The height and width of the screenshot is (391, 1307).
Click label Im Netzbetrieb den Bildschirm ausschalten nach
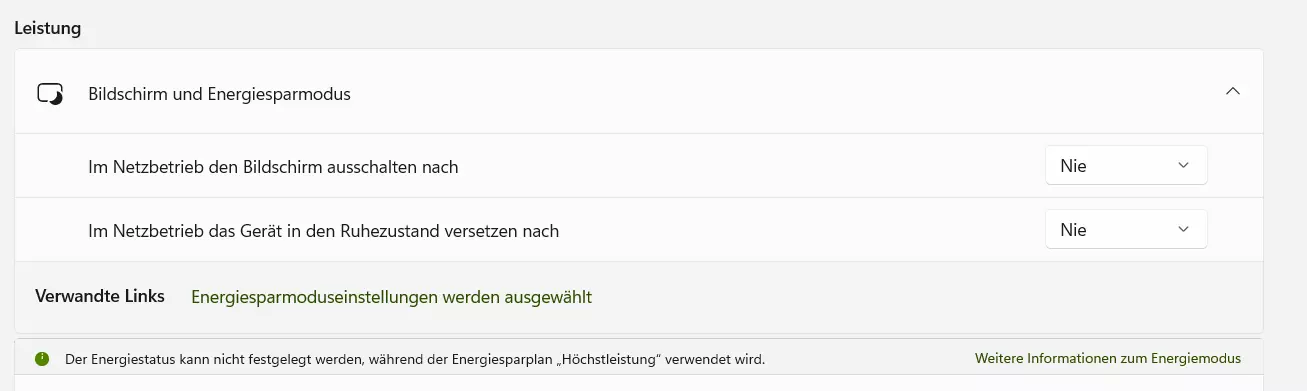click(273, 167)
